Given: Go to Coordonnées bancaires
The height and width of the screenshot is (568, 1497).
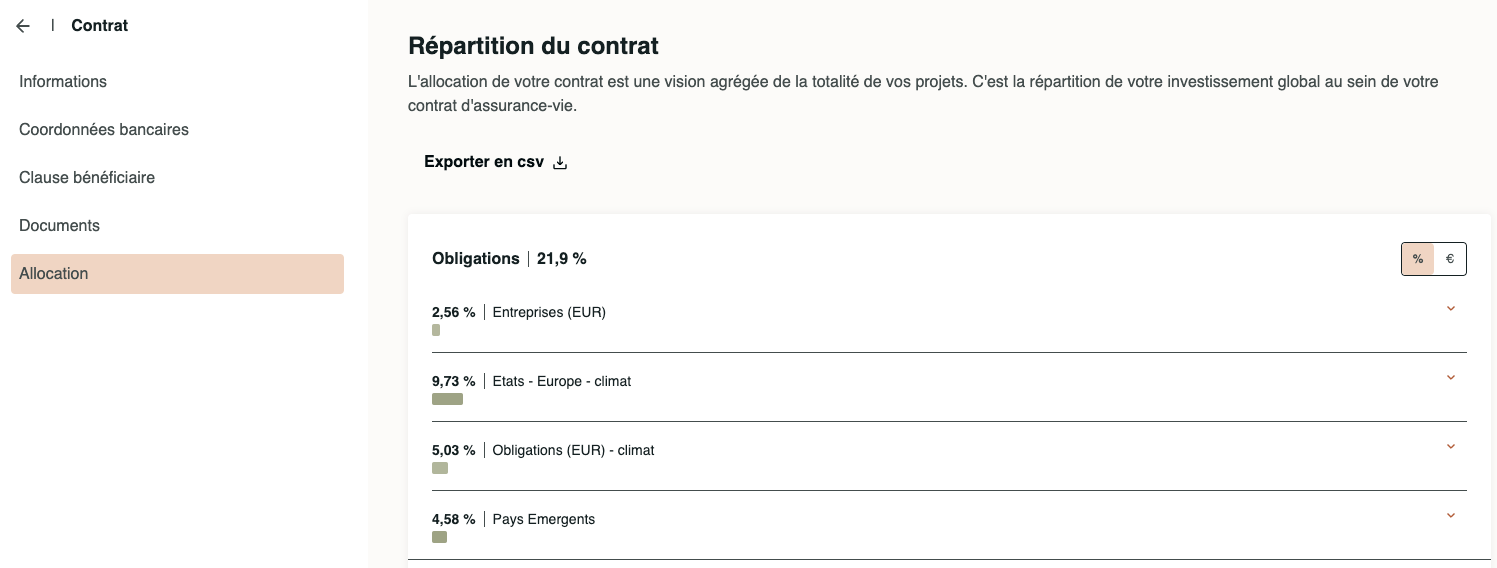Looking at the screenshot, I should click(104, 130).
